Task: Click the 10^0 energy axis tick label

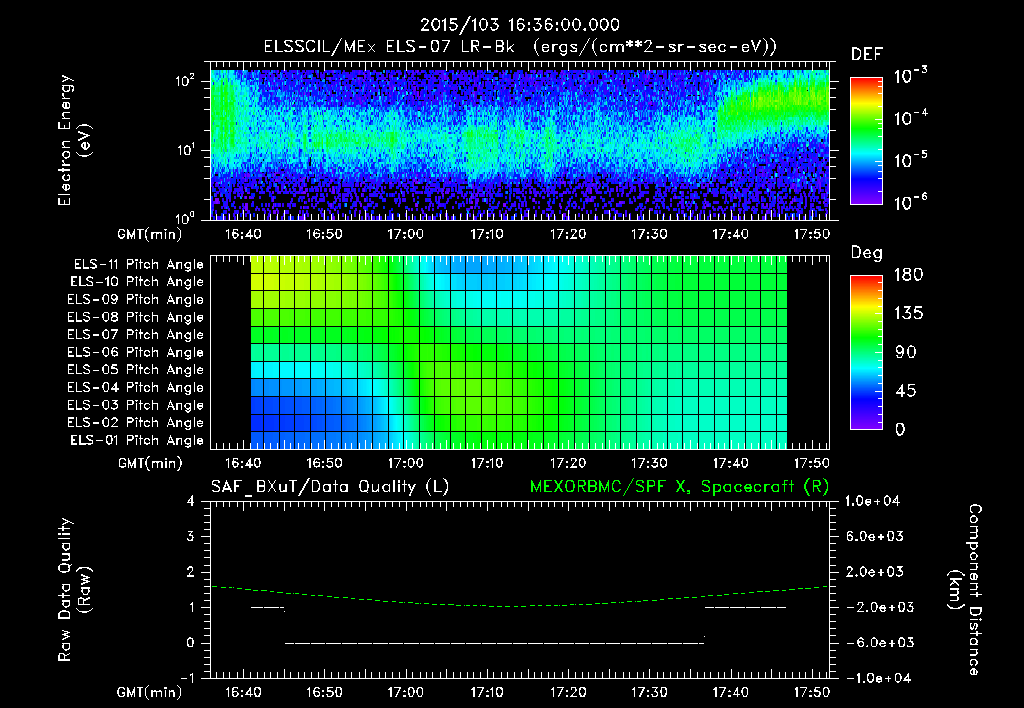Action: (185, 217)
